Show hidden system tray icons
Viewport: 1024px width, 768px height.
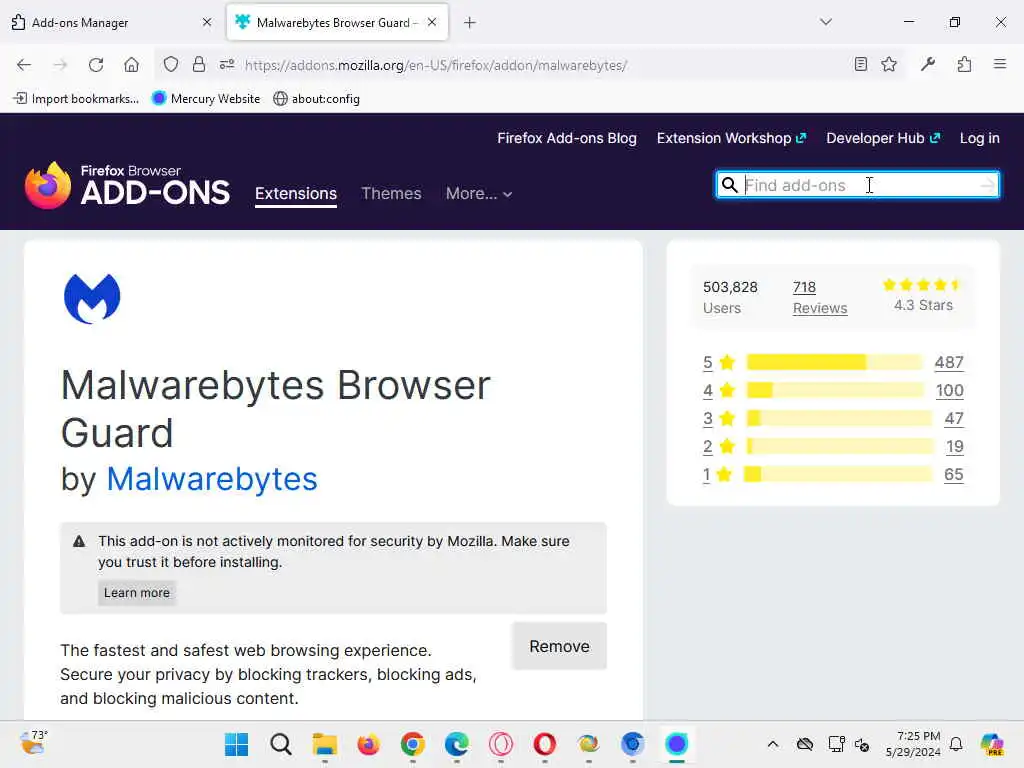point(773,744)
